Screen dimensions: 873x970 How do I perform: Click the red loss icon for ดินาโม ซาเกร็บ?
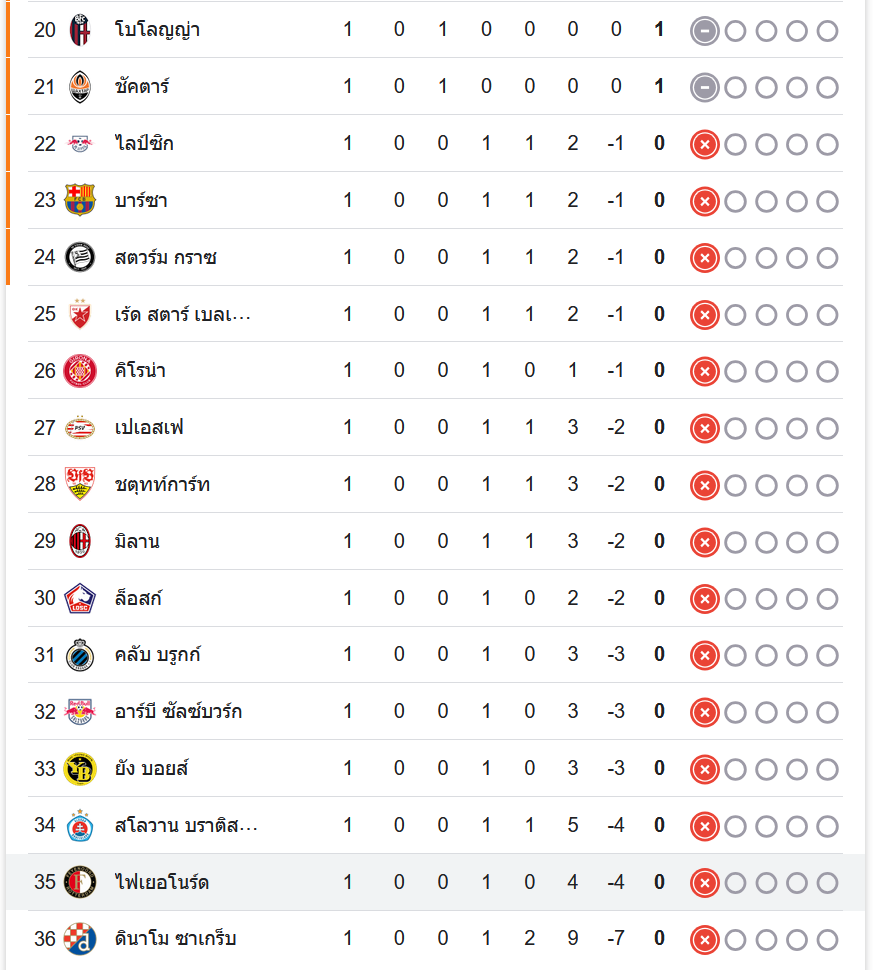click(704, 940)
